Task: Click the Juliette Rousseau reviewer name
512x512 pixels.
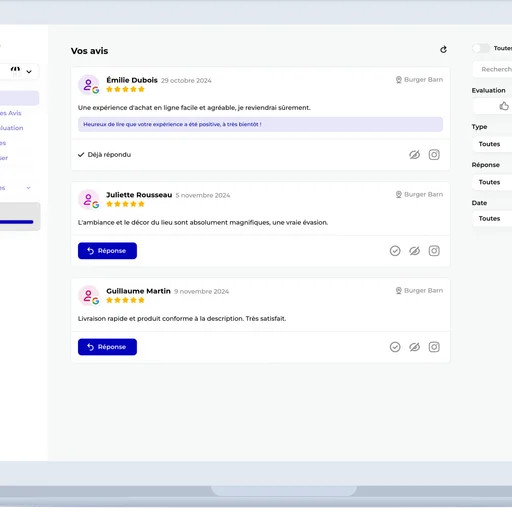Action: pyautogui.click(x=139, y=195)
